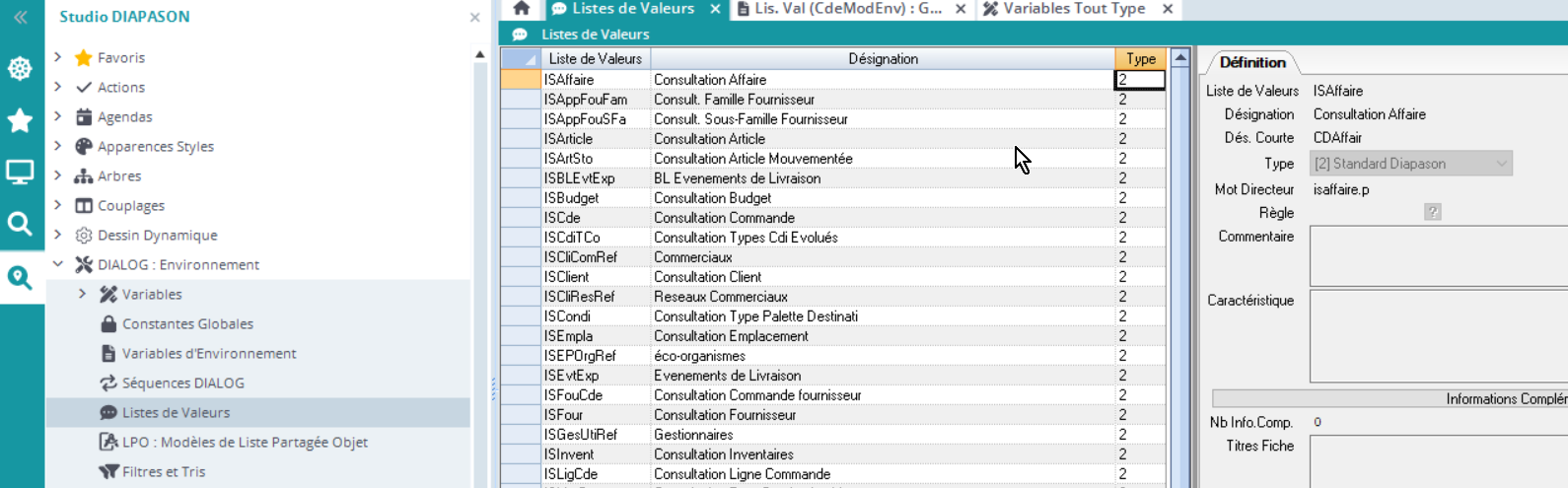
Task: Sort by Désignation column header
Action: pyautogui.click(x=883, y=59)
